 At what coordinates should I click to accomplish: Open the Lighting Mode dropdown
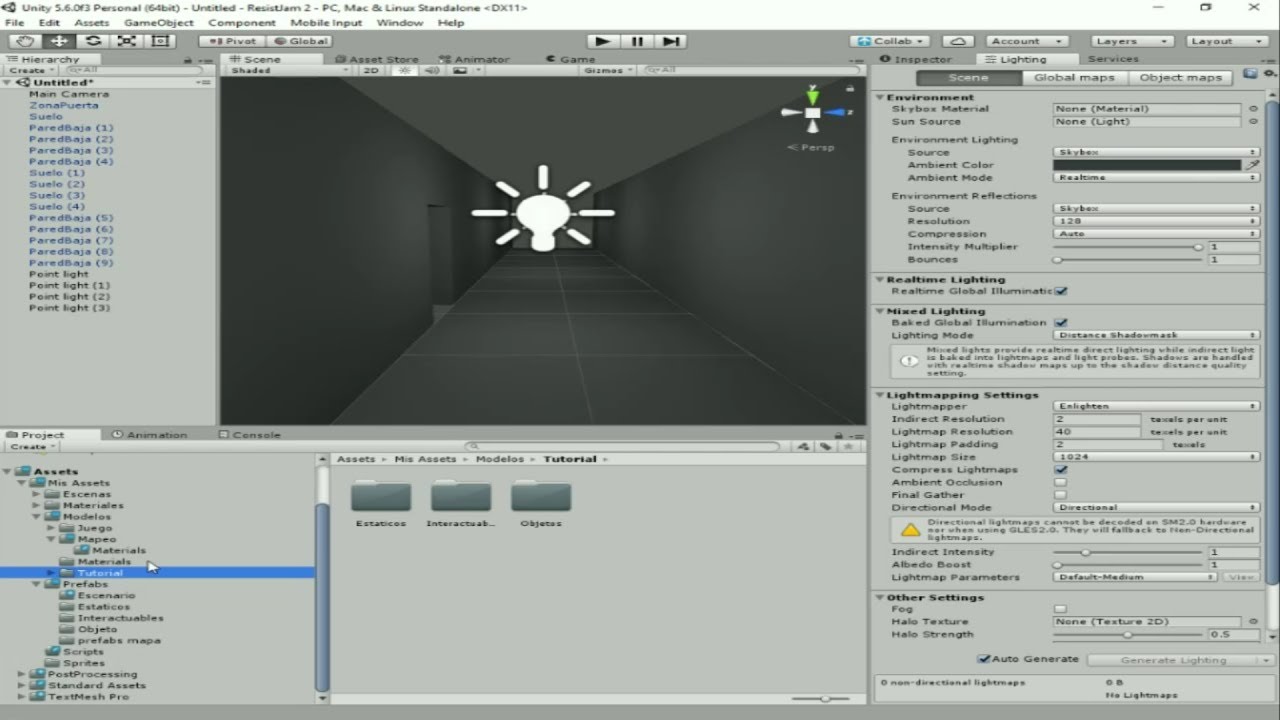coord(1157,336)
